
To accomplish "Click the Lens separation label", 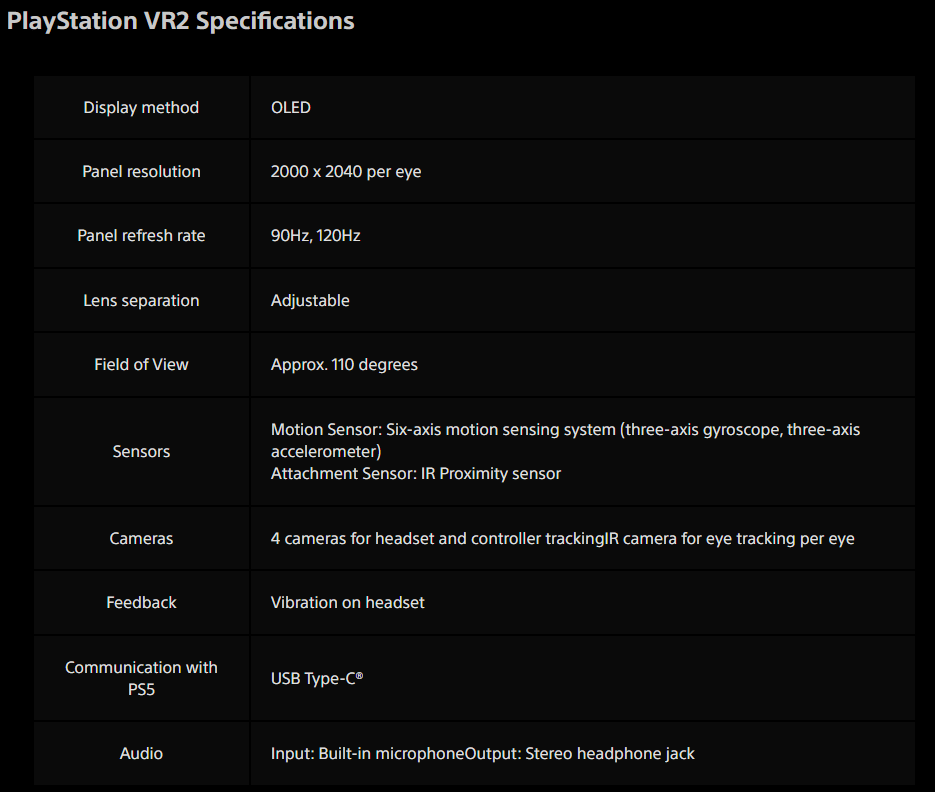I will (141, 300).
